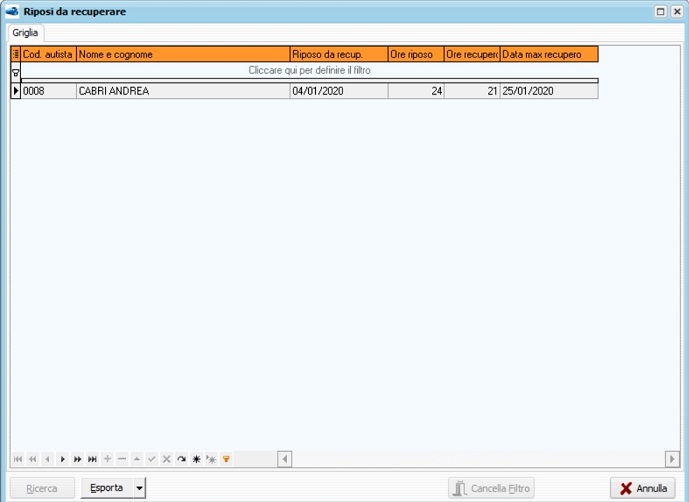Sort by Data max recupero column header
This screenshot has height=502, width=689.
(x=549, y=54)
